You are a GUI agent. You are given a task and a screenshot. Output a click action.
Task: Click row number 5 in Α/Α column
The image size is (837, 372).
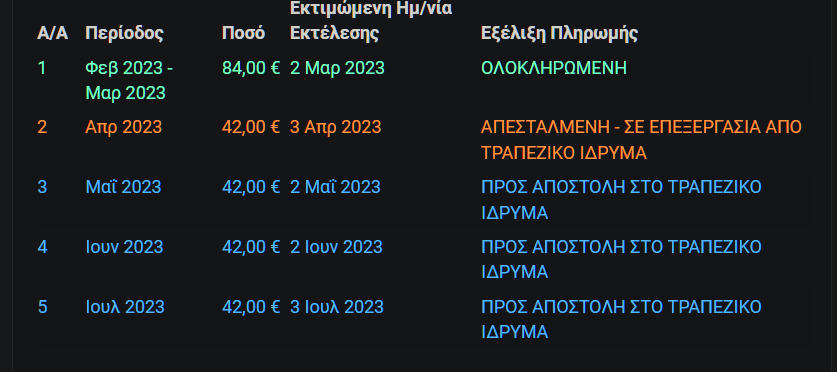pyautogui.click(x=43, y=307)
